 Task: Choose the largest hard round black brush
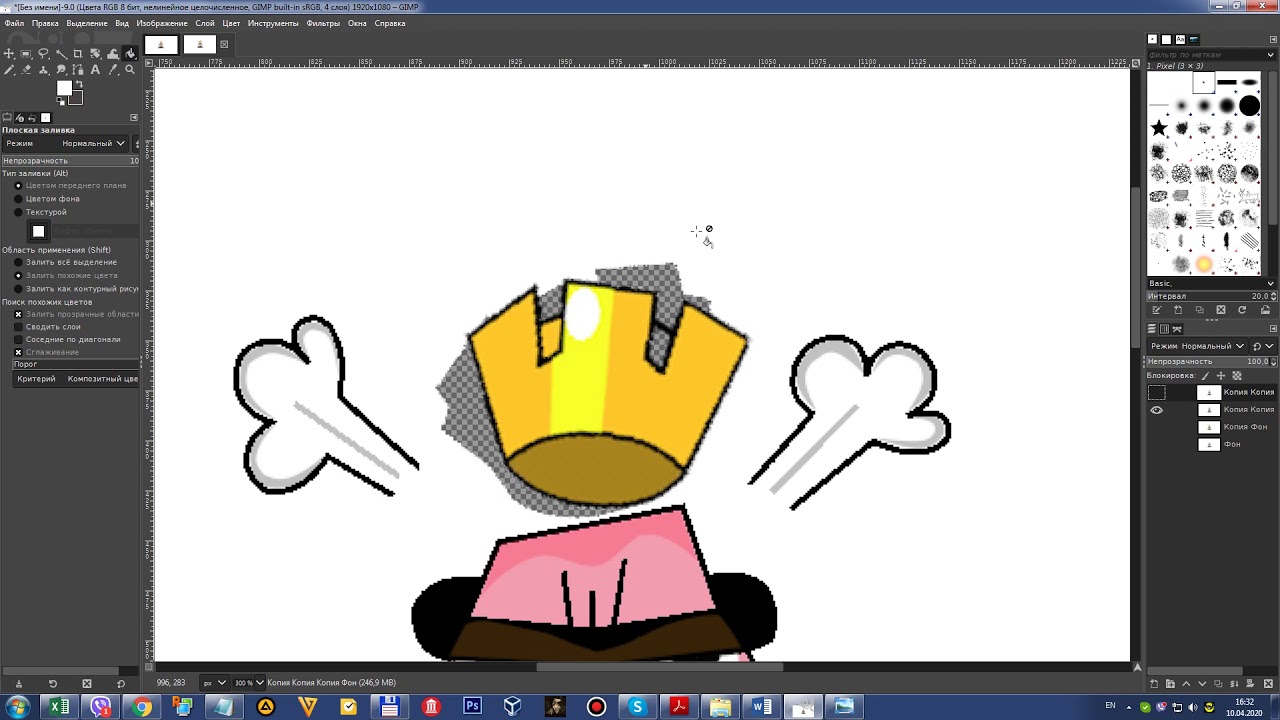[x=1250, y=105]
